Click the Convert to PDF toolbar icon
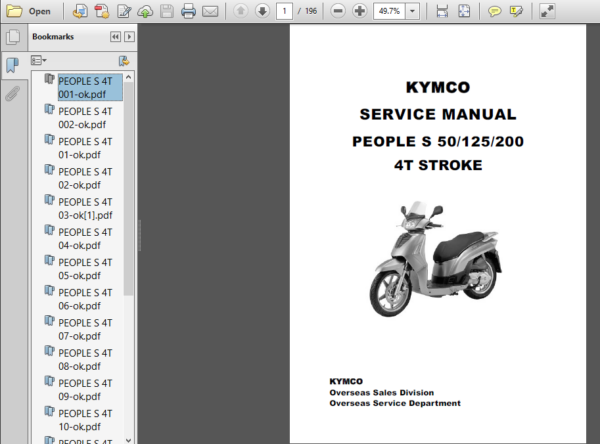The height and width of the screenshot is (444, 600). 102,11
